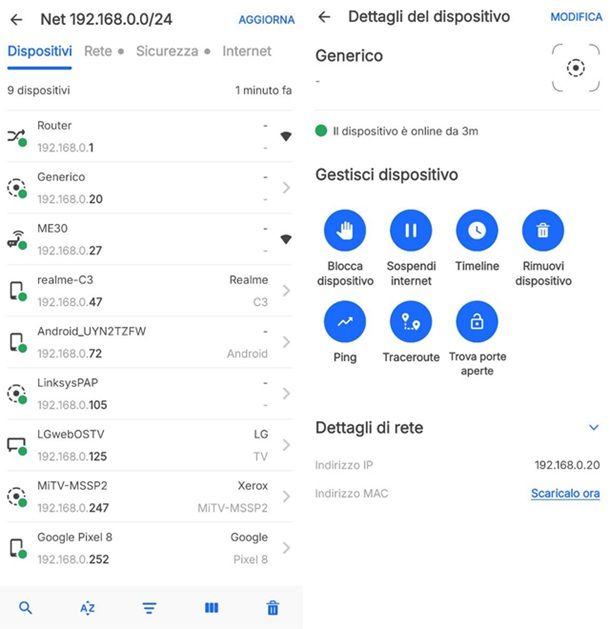This screenshot has width=610, height=629.
Task: Go back from Dettagli del dispositivo screen
Action: 324,17
